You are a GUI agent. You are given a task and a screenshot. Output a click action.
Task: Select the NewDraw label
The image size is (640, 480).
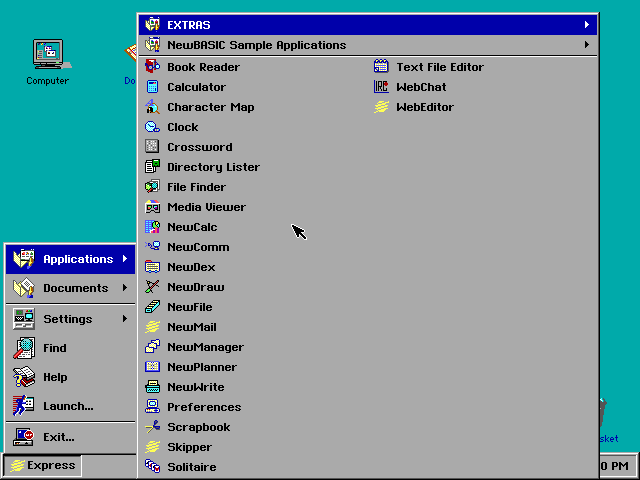196,287
